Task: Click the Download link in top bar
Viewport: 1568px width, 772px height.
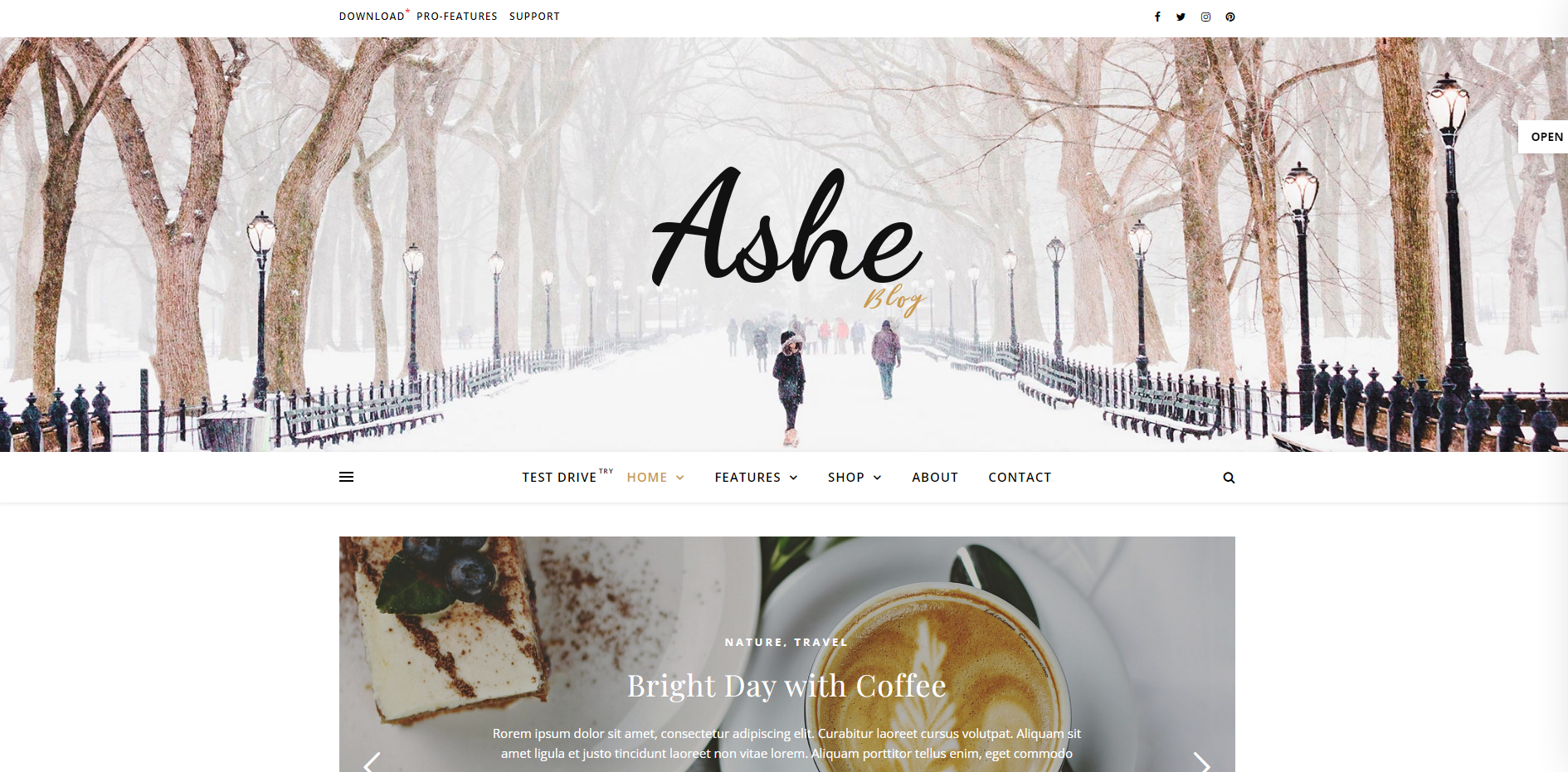Action: pyautogui.click(x=372, y=17)
